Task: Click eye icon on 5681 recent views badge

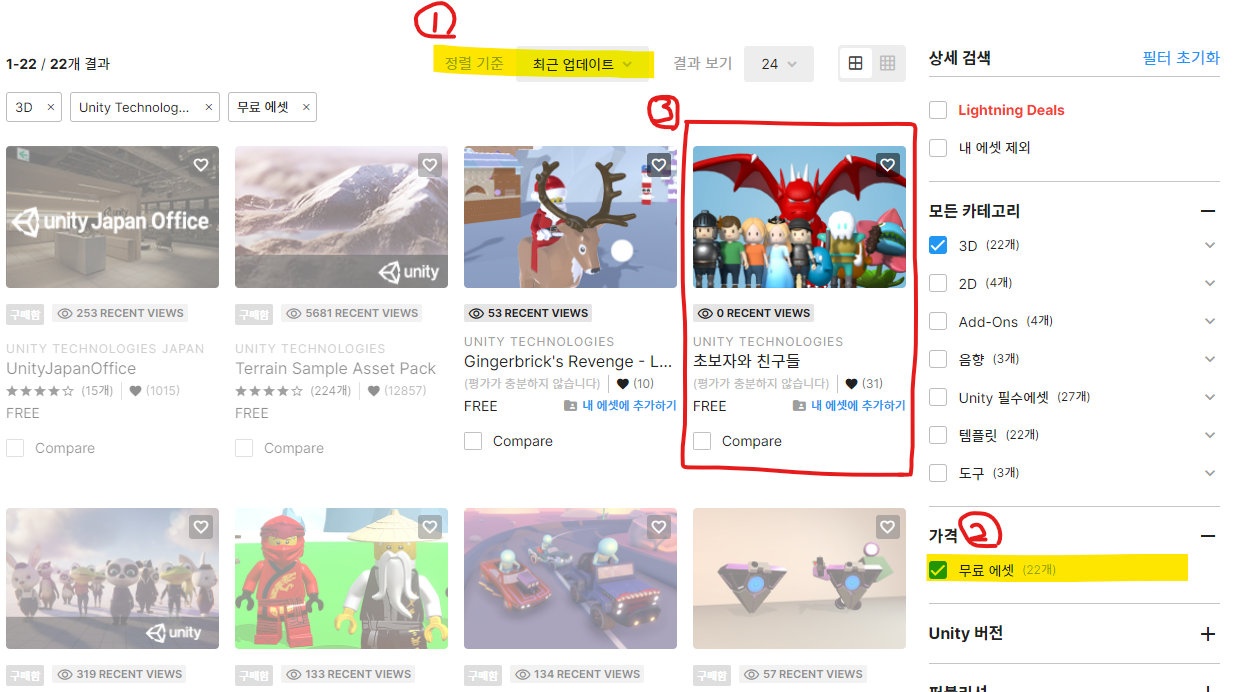Action: 294,313
